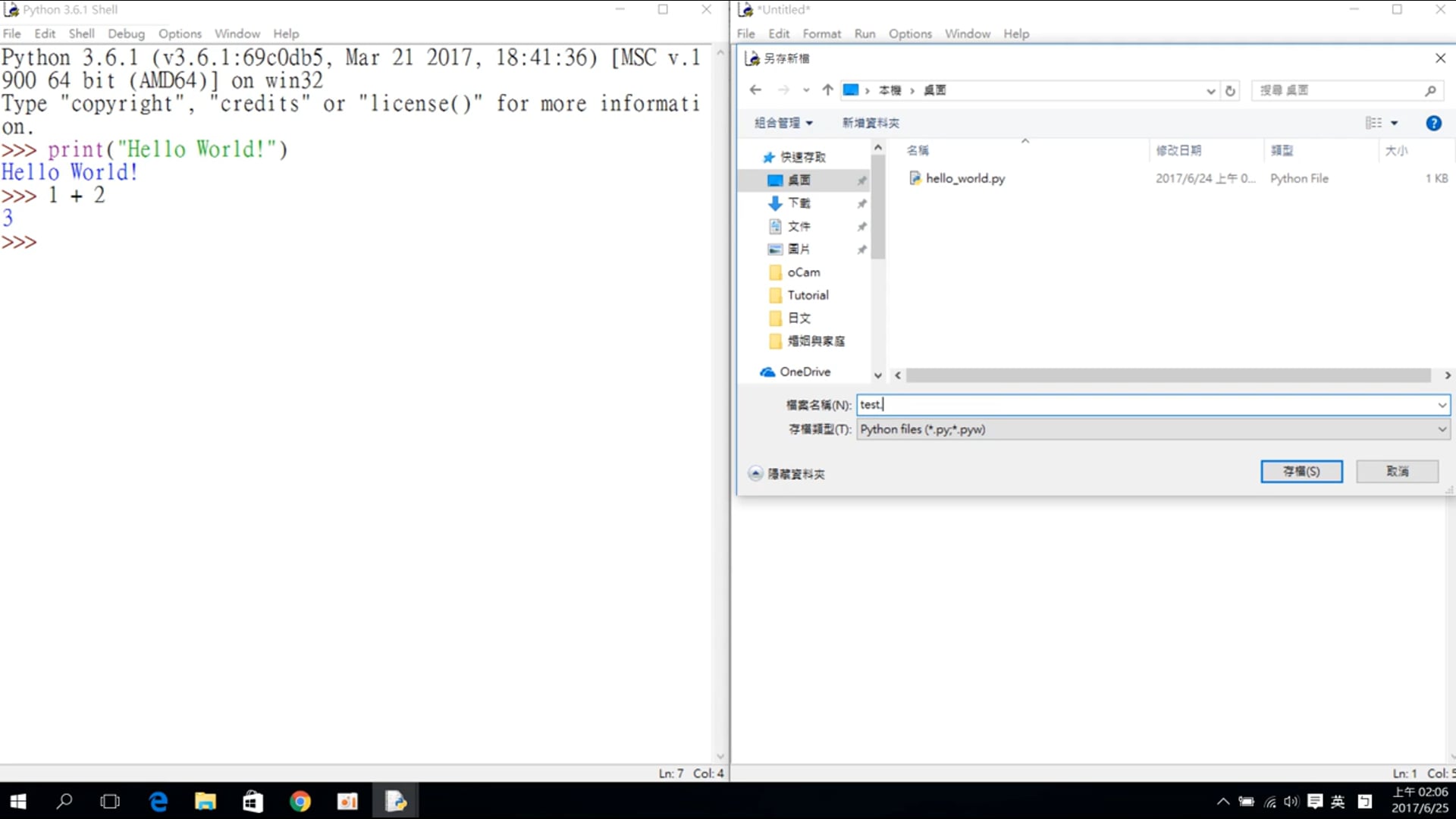Refresh the folder listing
This screenshot has width=1456, height=819.
click(x=1230, y=91)
